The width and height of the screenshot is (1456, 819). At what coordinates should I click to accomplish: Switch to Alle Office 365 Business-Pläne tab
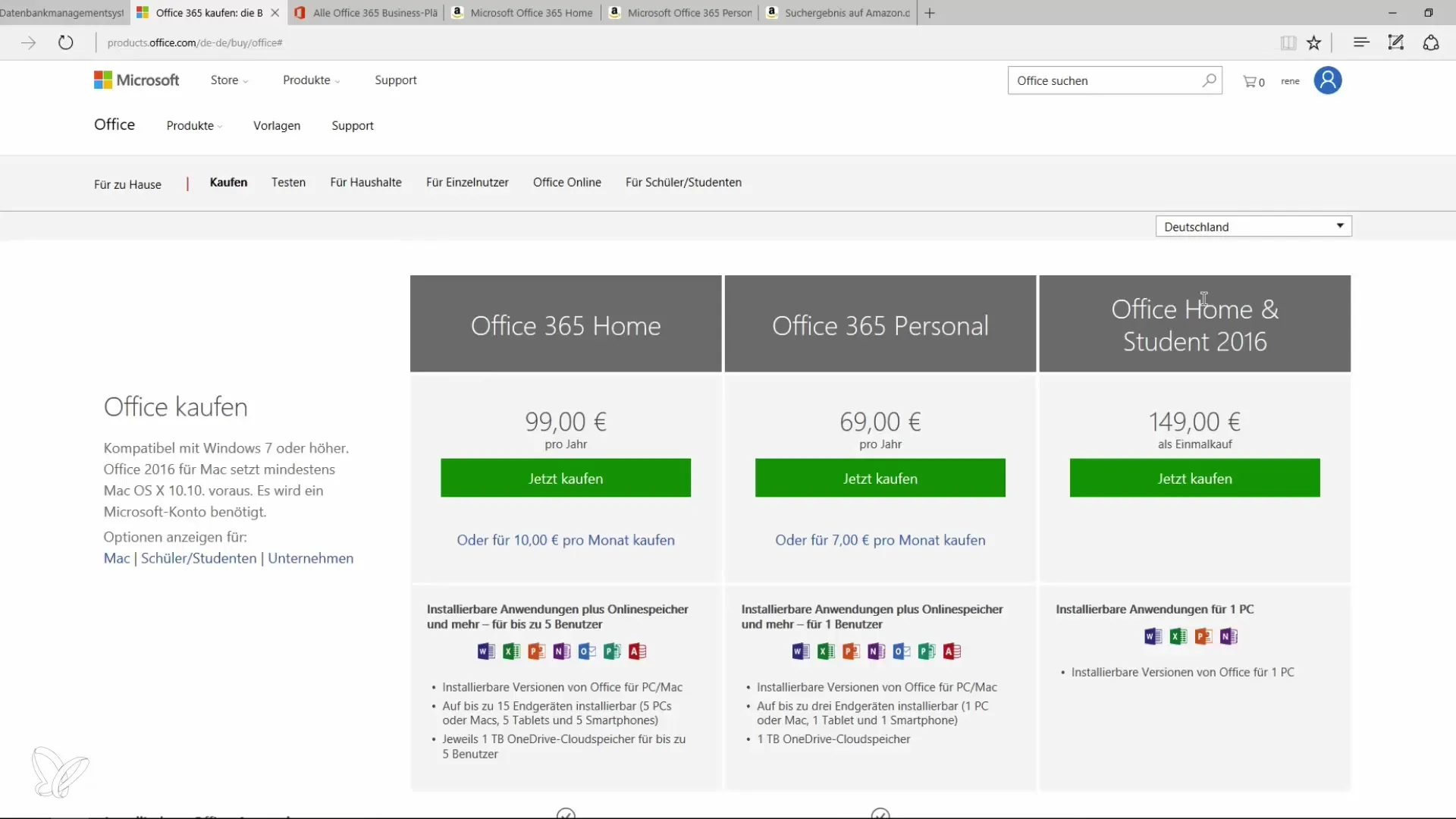(366, 13)
